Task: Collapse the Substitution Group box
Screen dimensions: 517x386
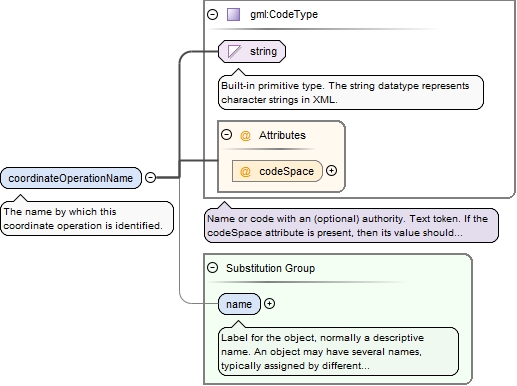Action: click(213, 268)
